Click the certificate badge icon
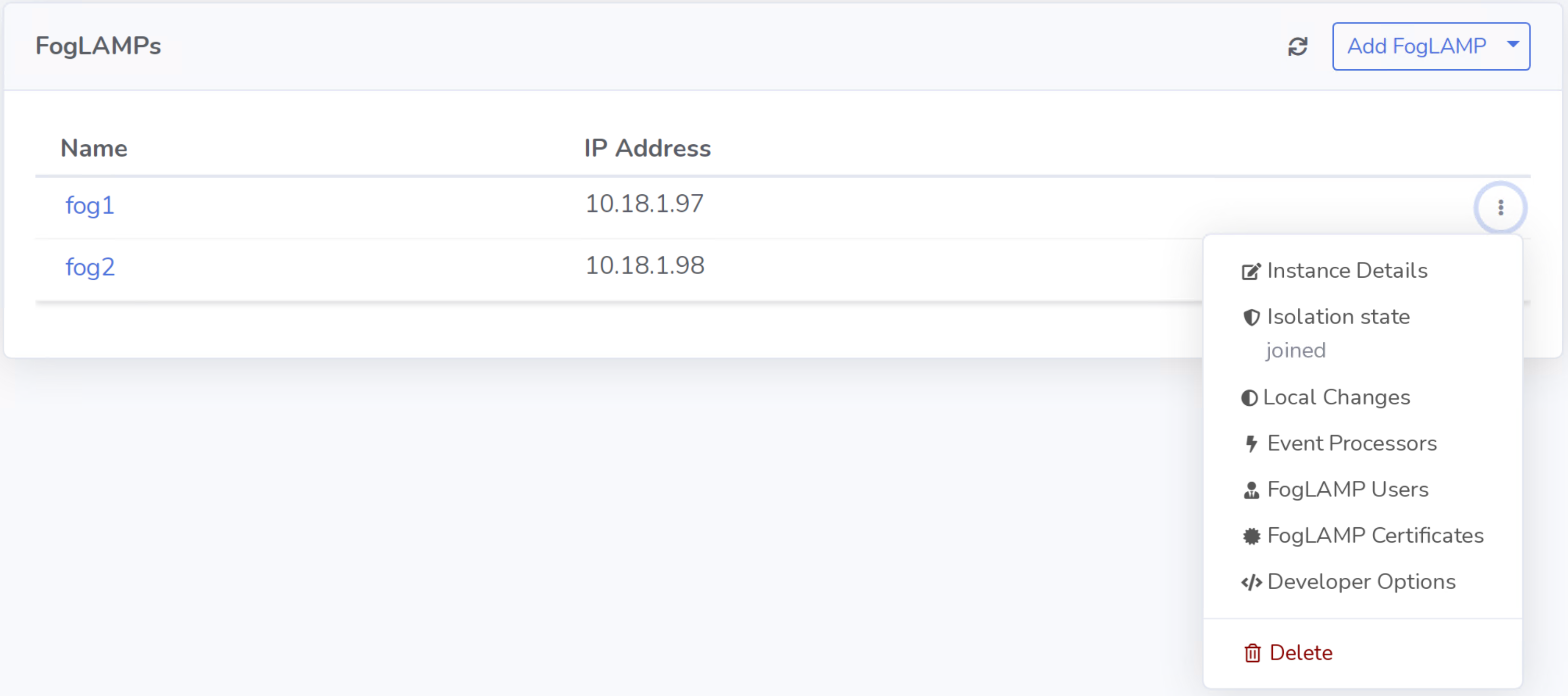The width and height of the screenshot is (1568, 696). [1251, 536]
